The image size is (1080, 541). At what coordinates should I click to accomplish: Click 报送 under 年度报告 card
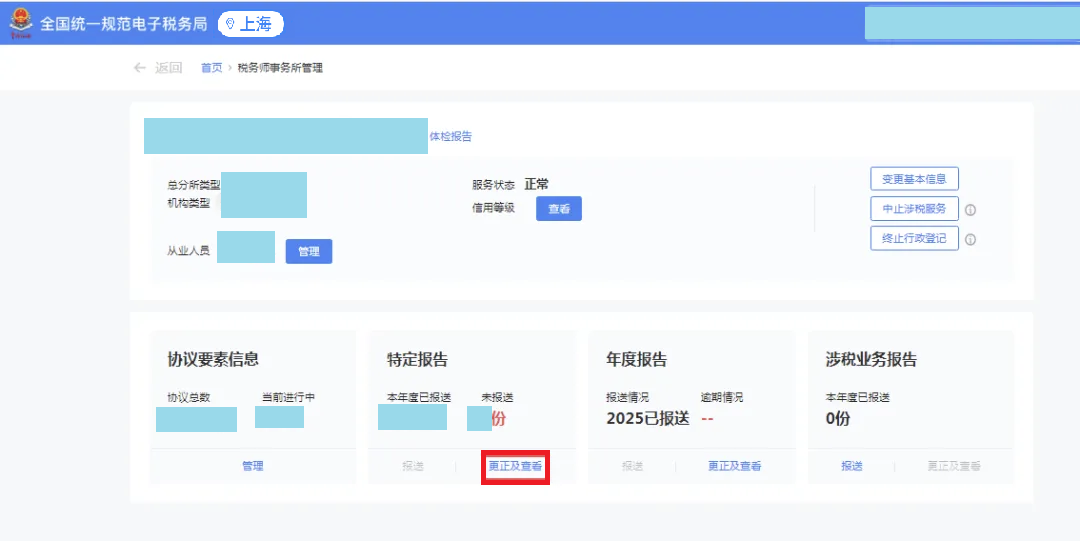click(x=632, y=467)
